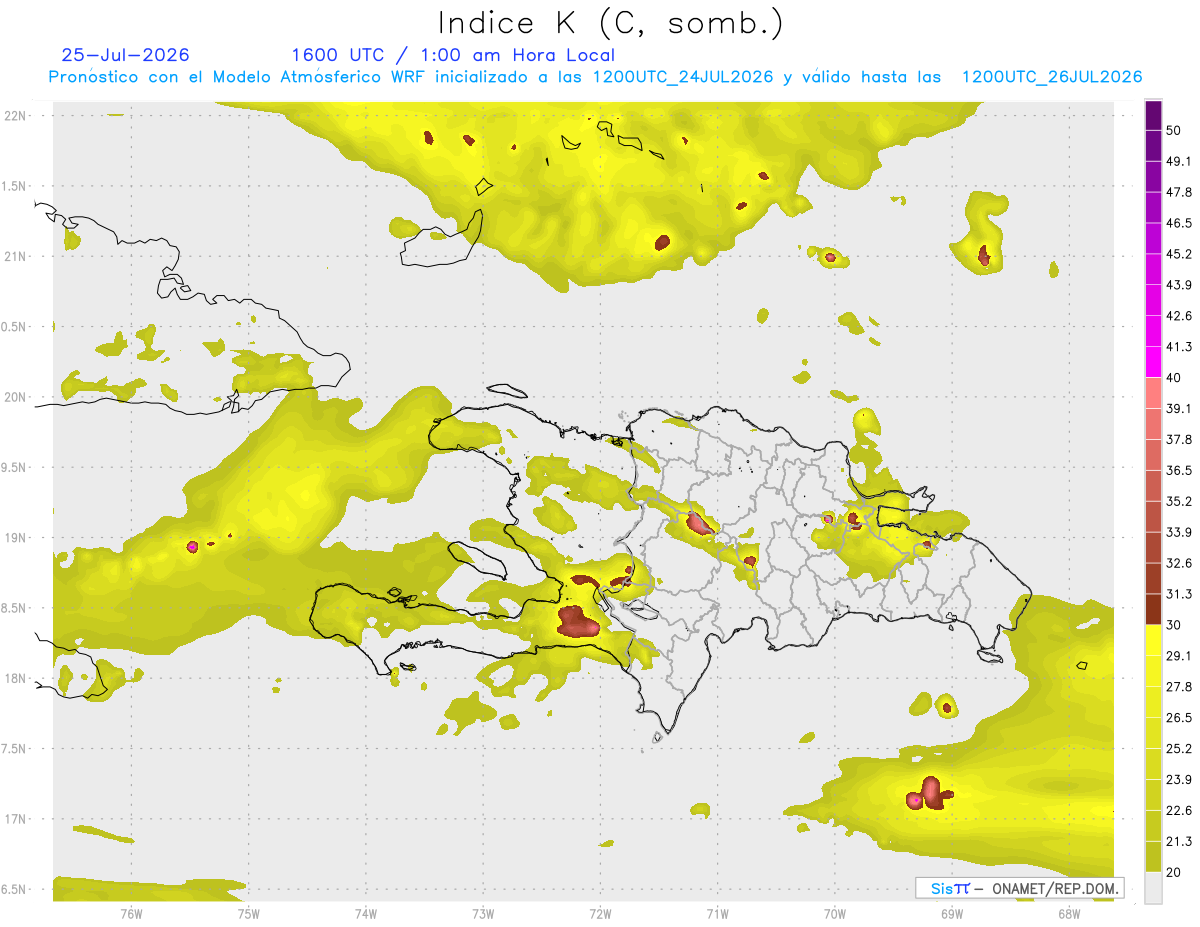The width and height of the screenshot is (1200, 927).
Task: Click the colorbar label "33.9"
Action: 1179,532
